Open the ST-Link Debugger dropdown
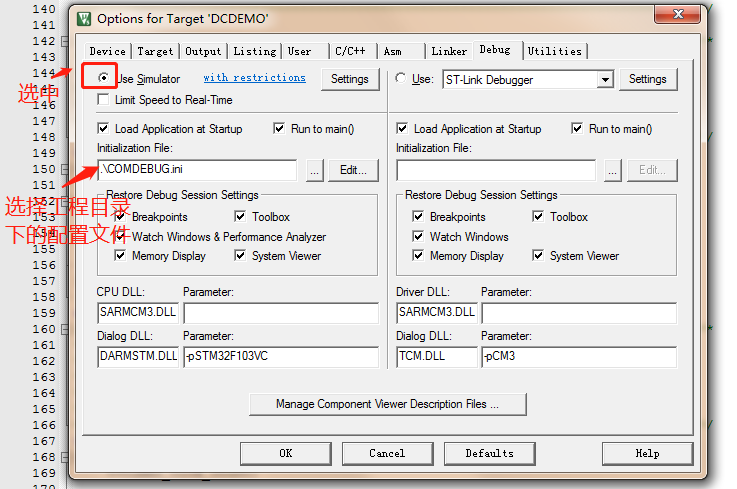This screenshot has height=489, width=737. 605,79
